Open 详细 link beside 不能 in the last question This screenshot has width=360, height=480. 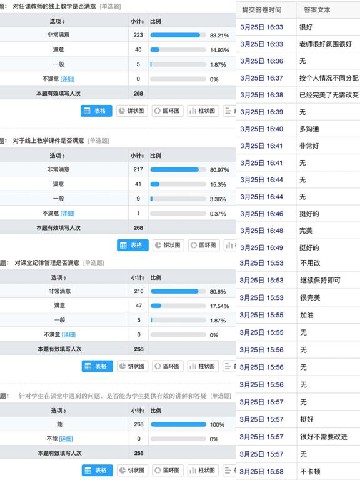pos(66,439)
